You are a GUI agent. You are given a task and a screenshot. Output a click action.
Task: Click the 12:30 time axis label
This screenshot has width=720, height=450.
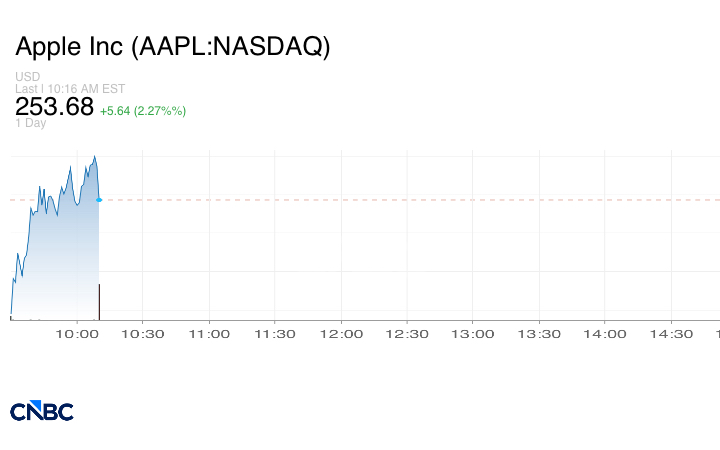point(407,334)
